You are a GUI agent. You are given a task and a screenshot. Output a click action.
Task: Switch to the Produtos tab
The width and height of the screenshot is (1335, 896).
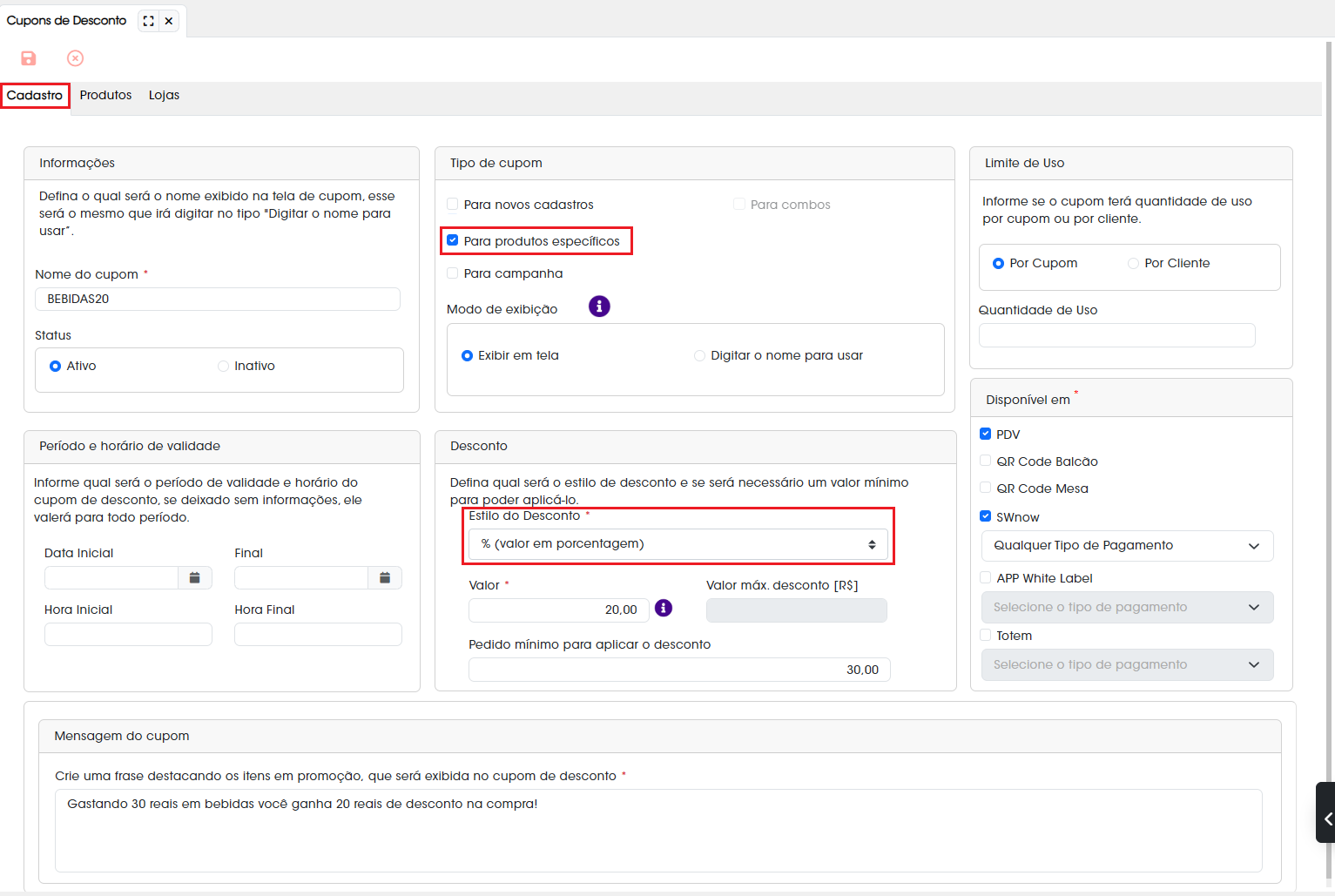click(105, 95)
